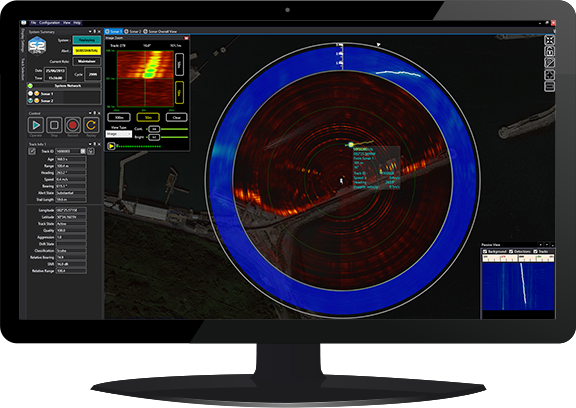
Task: Click the 100m range button in Image Zoom
Action: (119, 118)
